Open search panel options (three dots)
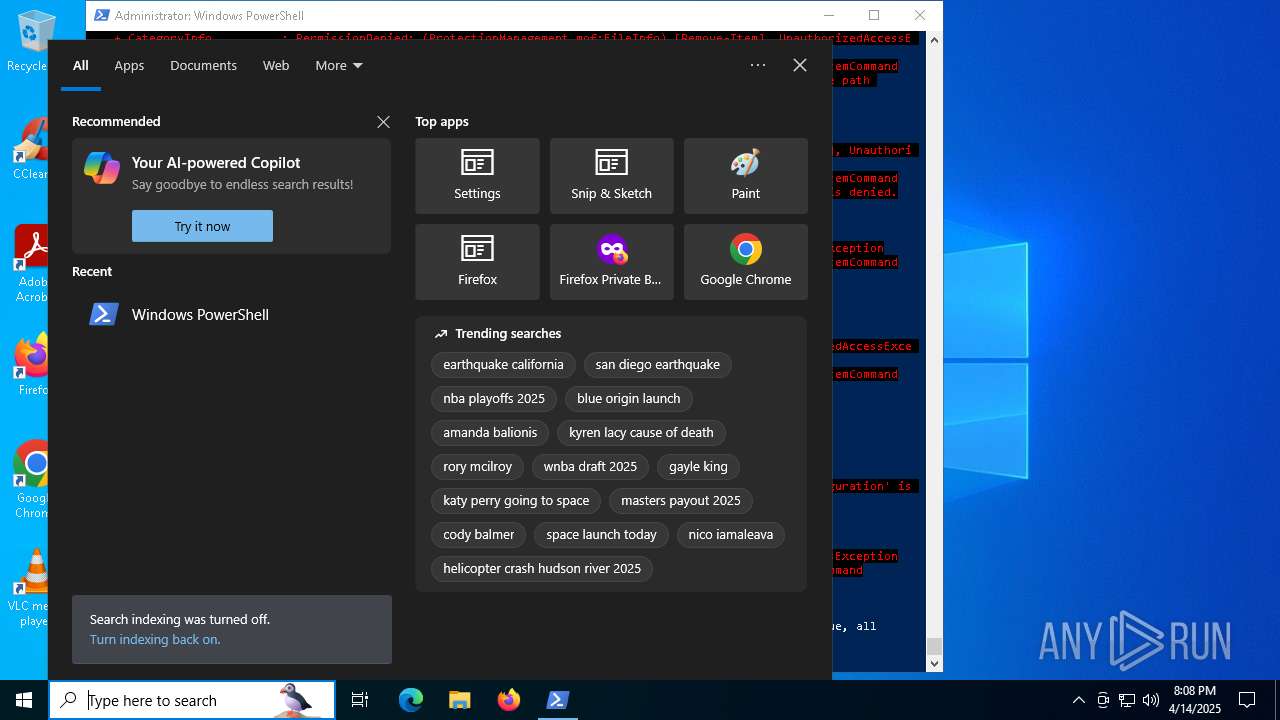 pyautogui.click(x=758, y=65)
